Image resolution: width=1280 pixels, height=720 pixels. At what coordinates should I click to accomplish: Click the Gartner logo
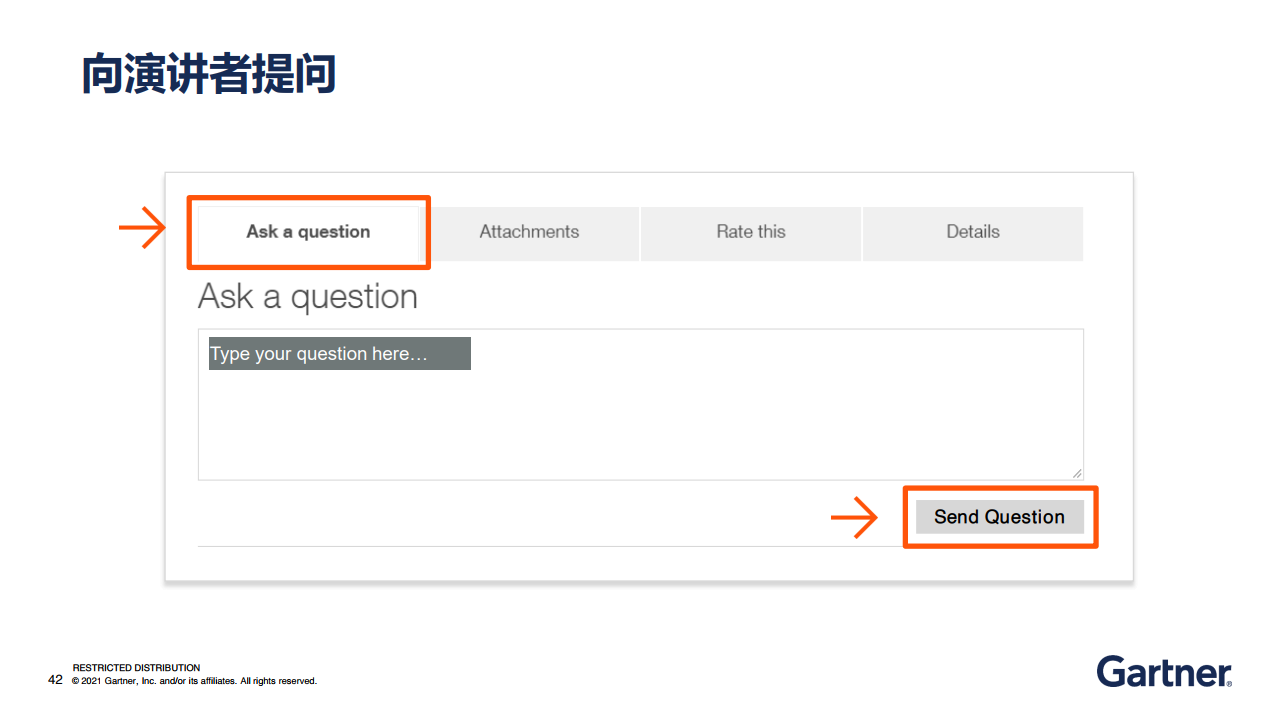(x=1162, y=672)
